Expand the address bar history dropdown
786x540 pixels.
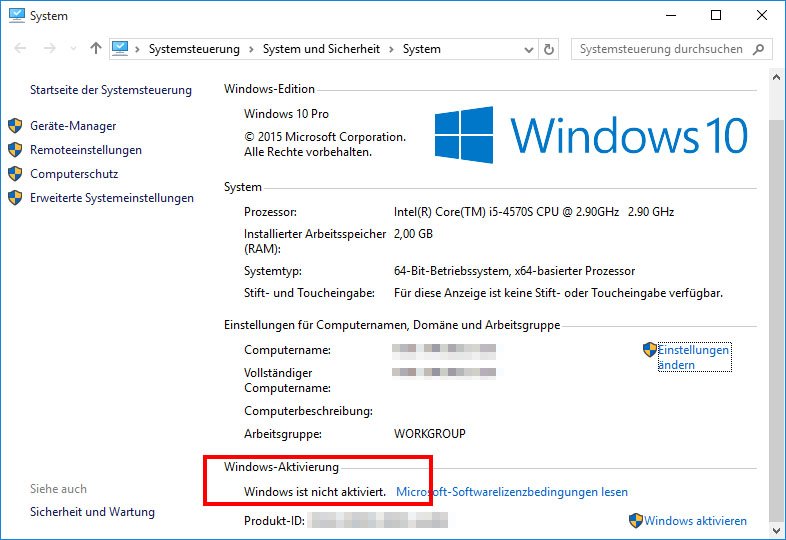(528, 49)
